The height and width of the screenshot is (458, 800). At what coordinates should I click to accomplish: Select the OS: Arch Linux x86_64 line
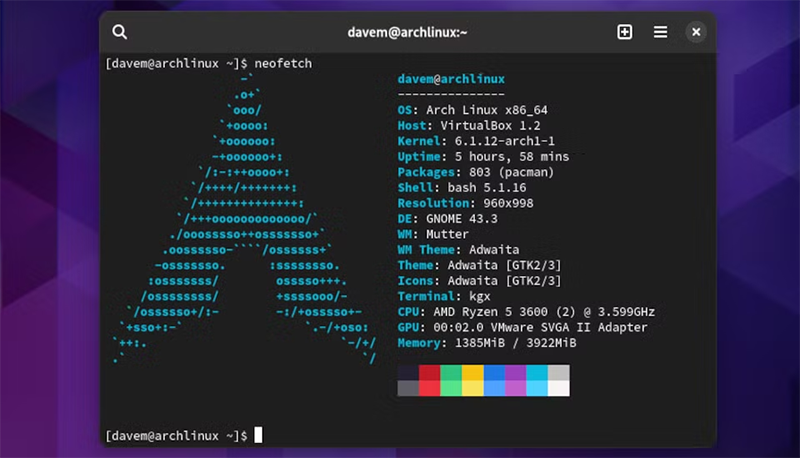[472, 110]
